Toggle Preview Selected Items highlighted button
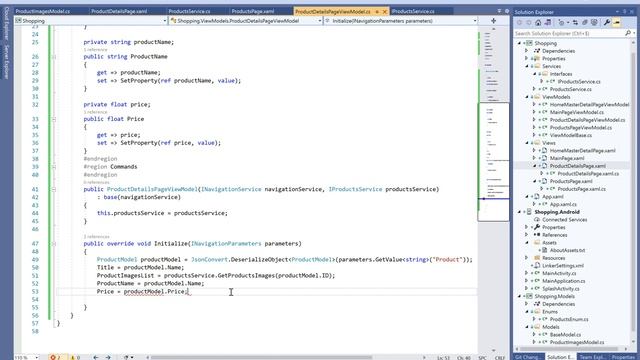Image resolution: width=640 pixels, height=360 pixels. coord(617,22)
